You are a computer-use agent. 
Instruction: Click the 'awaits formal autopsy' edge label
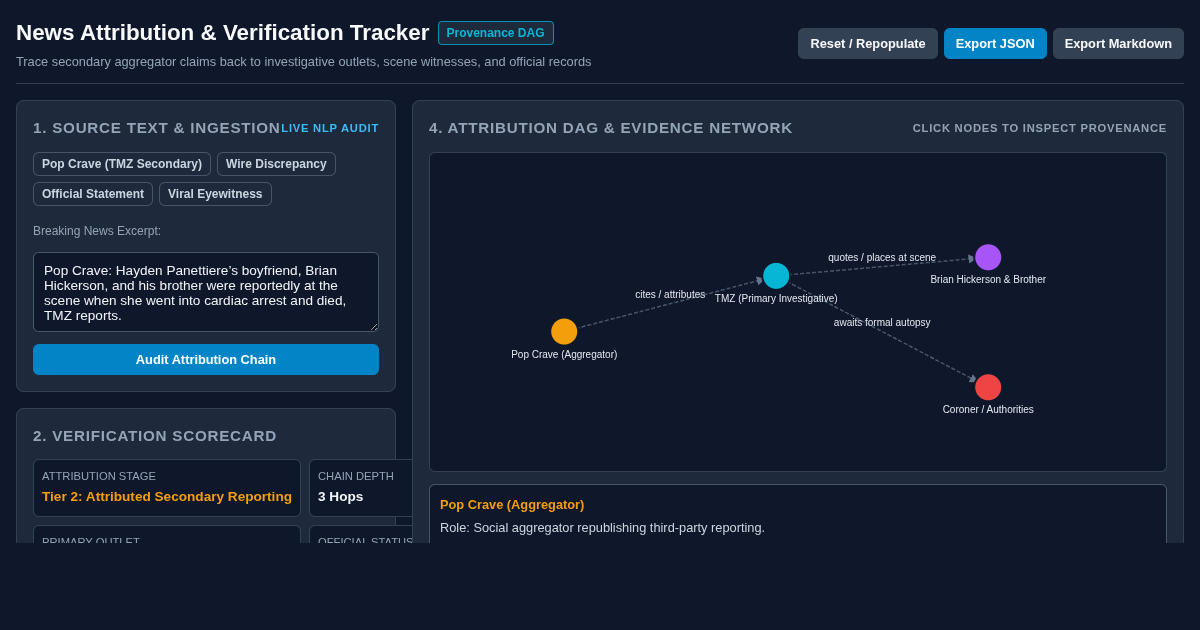click(882, 323)
